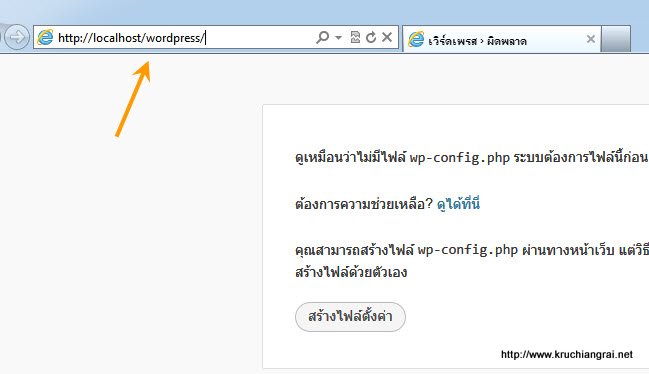
Task: Close the เวิร์ดเพรส › ผิดพลาด tab
Action: tap(591, 39)
